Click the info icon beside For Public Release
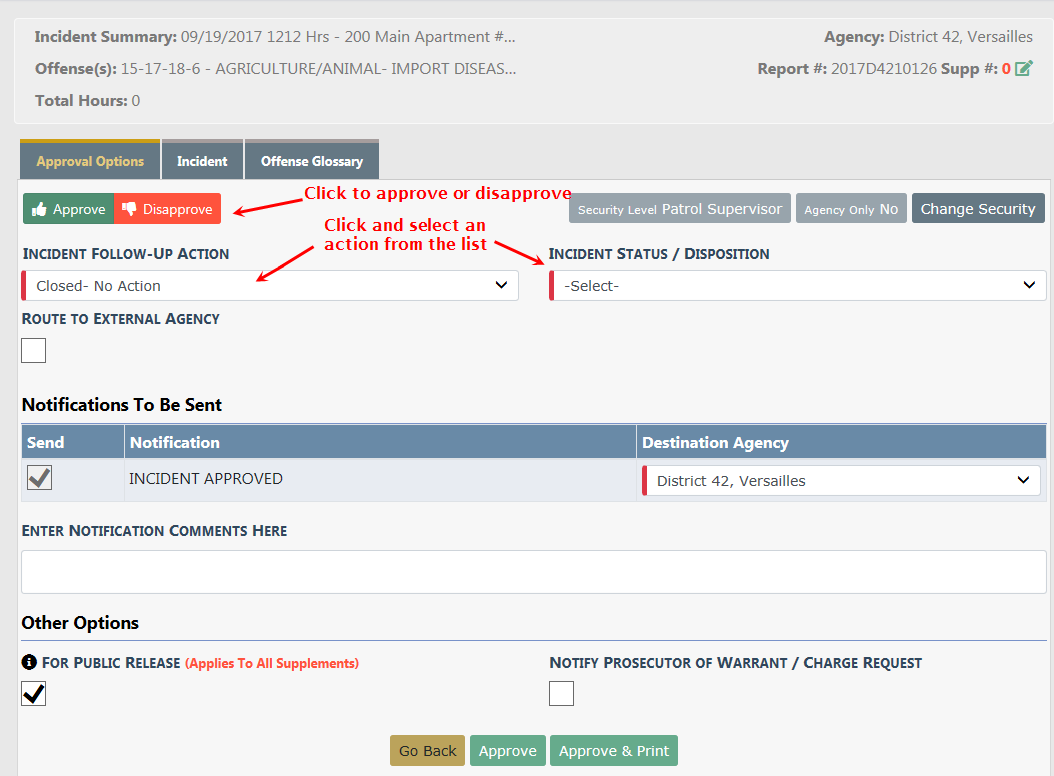1054x776 pixels. pyautogui.click(x=29, y=662)
